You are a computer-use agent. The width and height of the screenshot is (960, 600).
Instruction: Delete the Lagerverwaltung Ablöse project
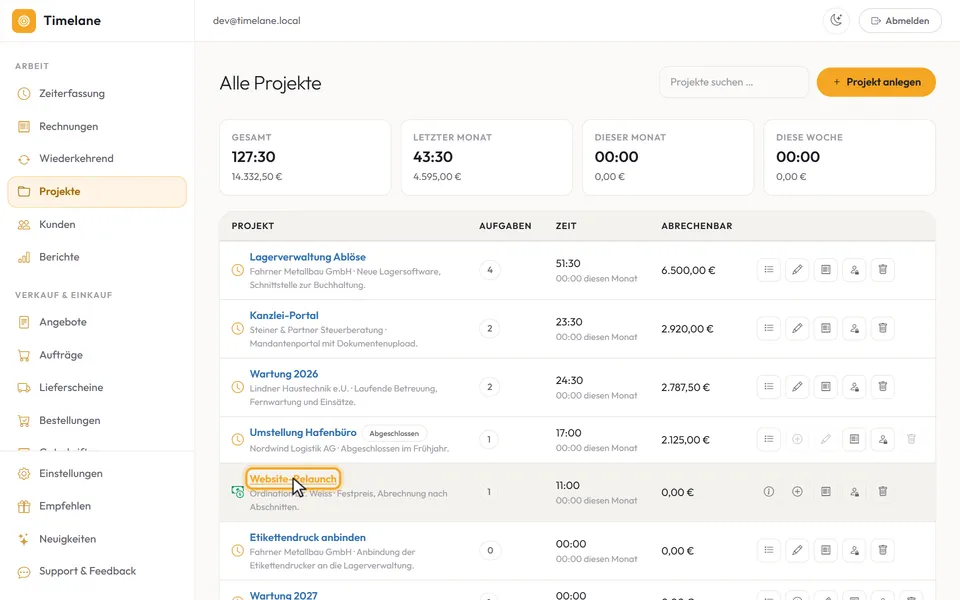pos(883,270)
